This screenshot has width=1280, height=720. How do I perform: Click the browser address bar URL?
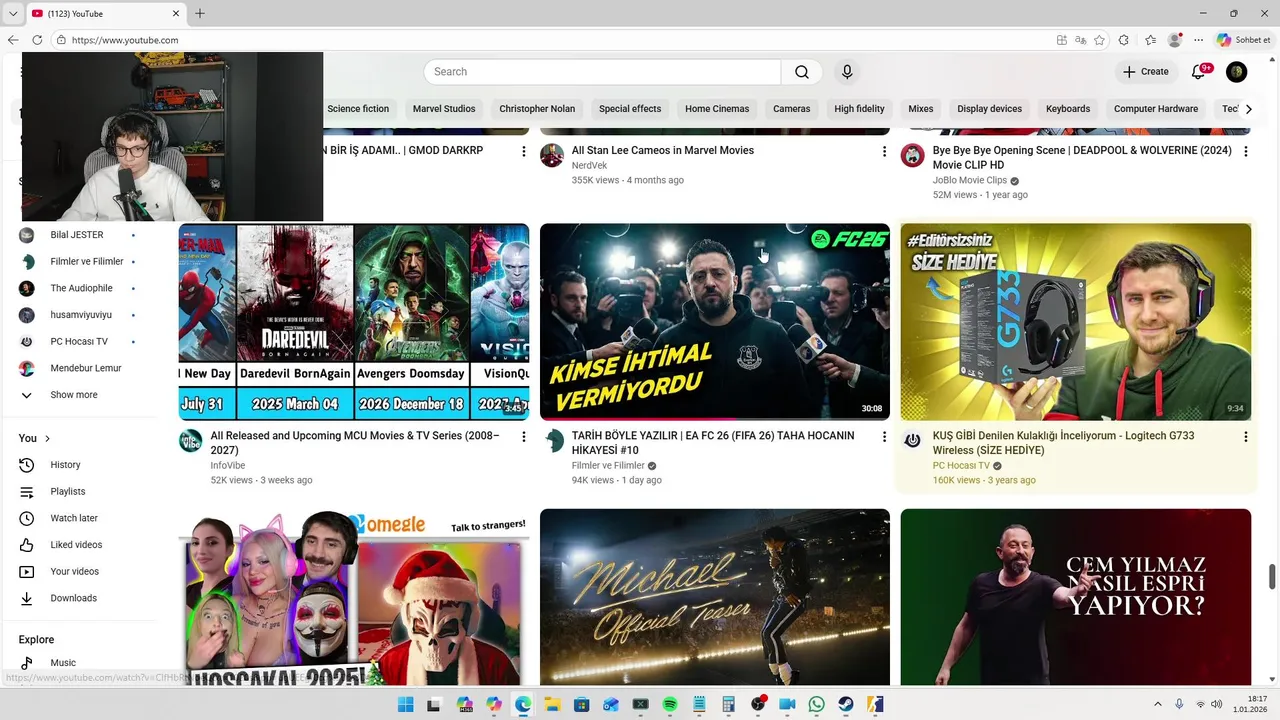(x=125, y=40)
